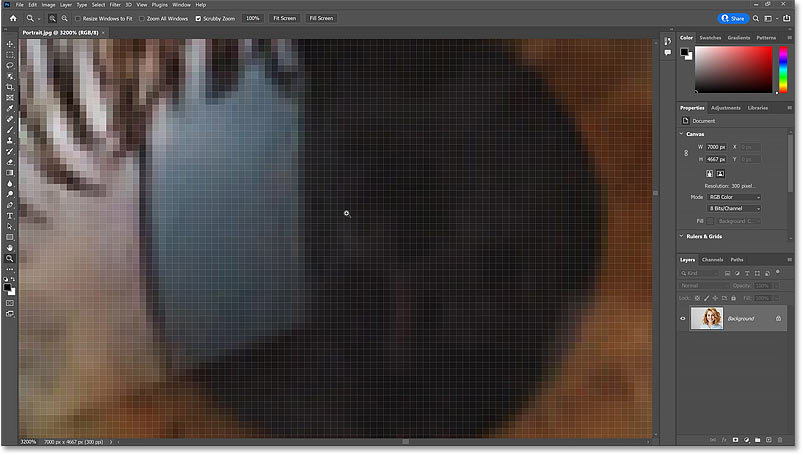Select the Object Selection tool
803x455 pixels.
[x=10, y=76]
